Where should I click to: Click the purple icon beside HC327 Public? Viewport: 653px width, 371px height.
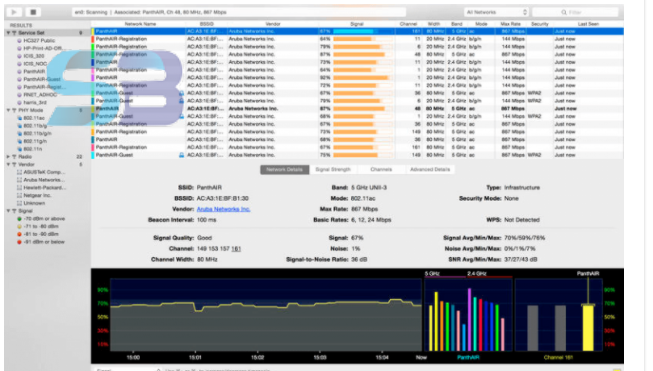19,41
